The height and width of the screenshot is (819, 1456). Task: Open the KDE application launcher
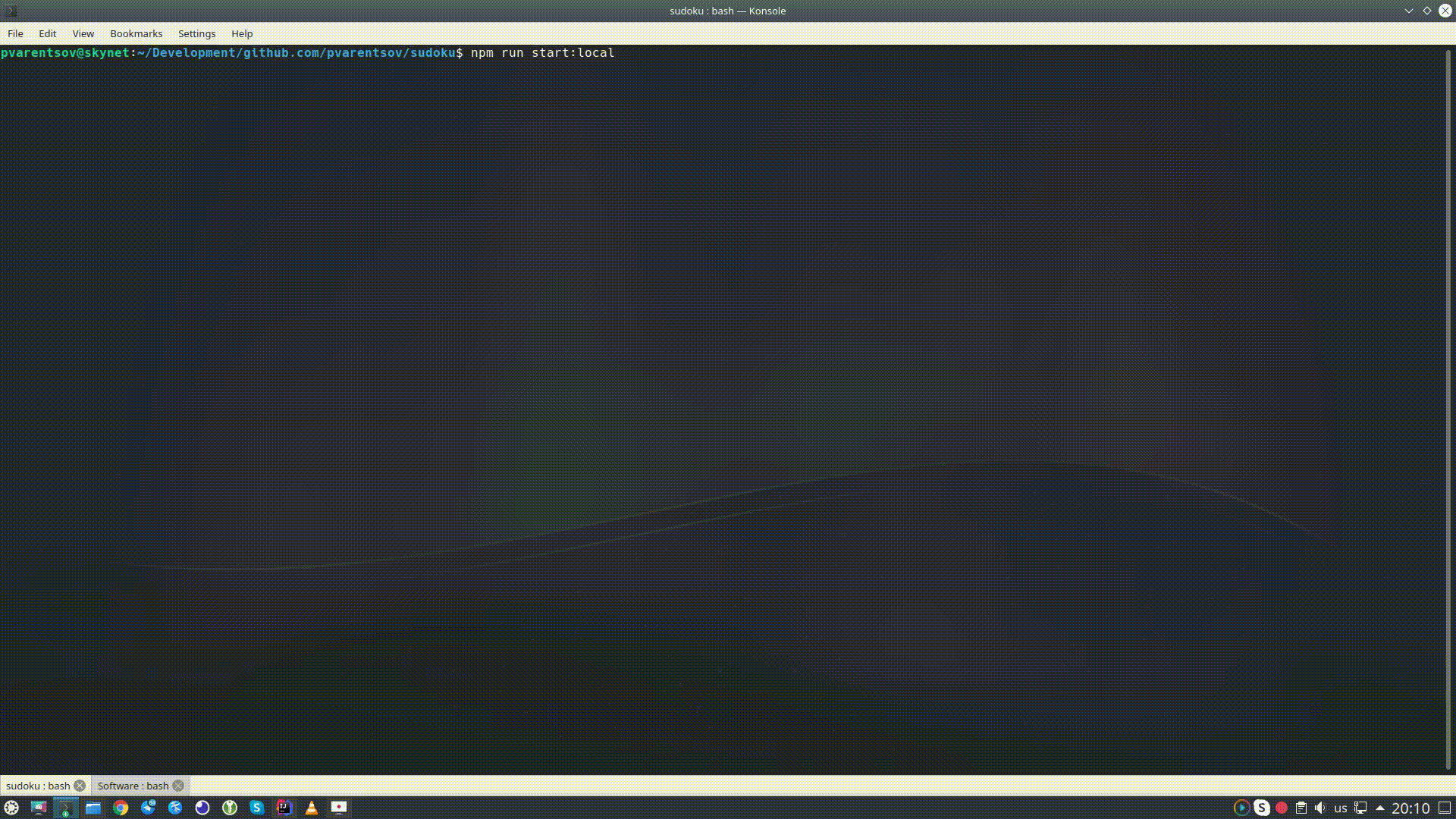[11, 808]
